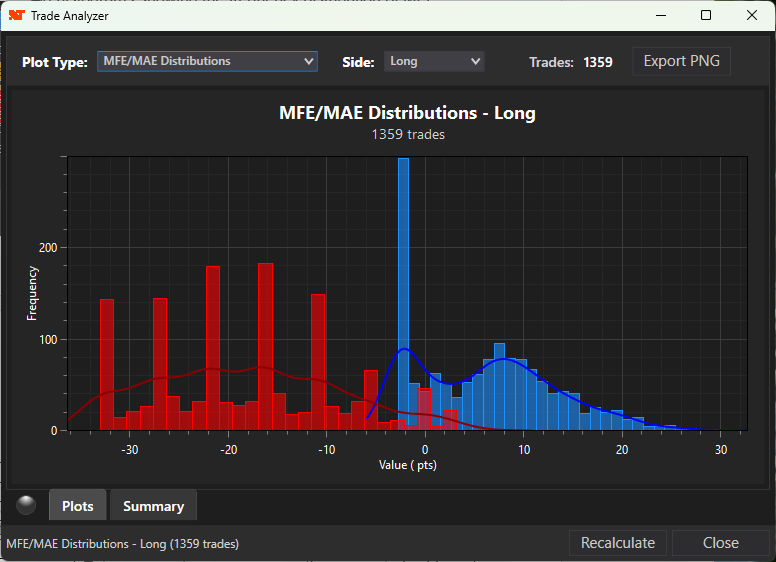This screenshot has width=776, height=562.
Task: Switch to the Summary tab
Action: tap(153, 506)
